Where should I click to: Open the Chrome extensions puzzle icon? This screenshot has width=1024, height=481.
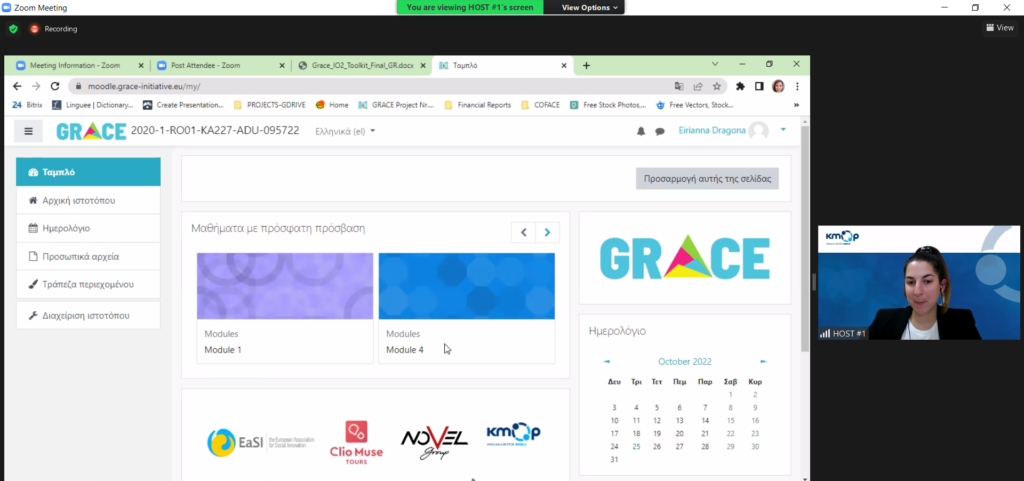(x=740, y=86)
